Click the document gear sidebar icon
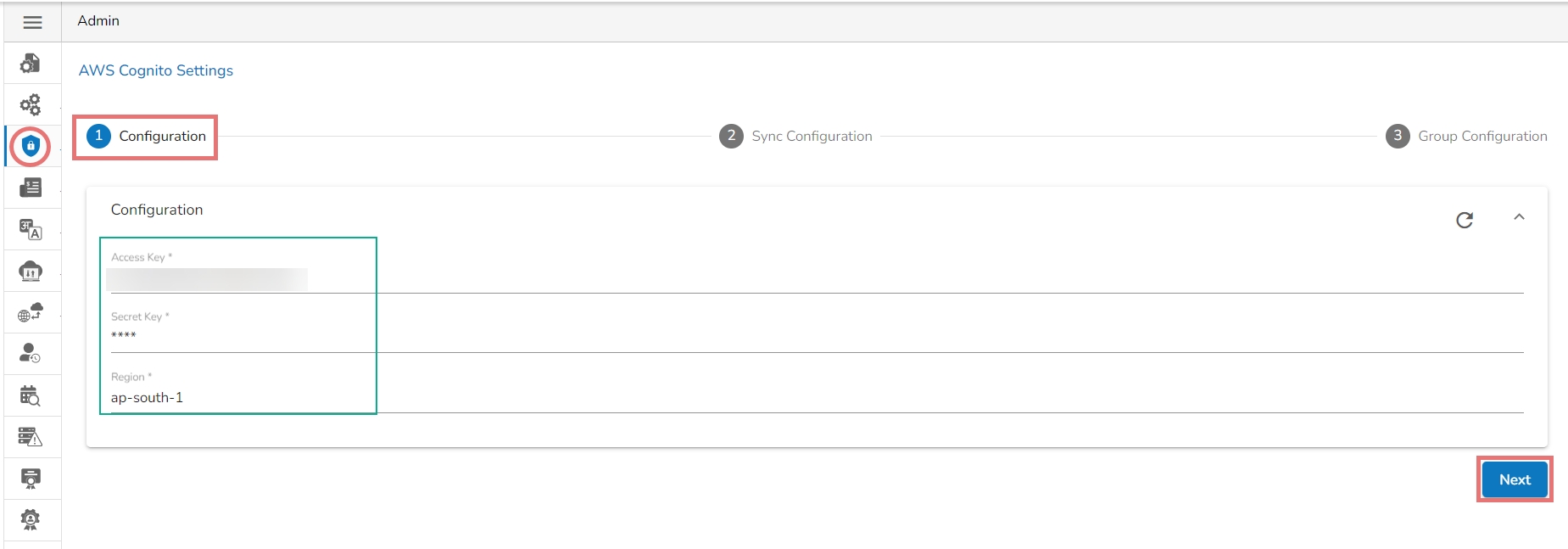This screenshot has height=549, width=1568. point(31,64)
